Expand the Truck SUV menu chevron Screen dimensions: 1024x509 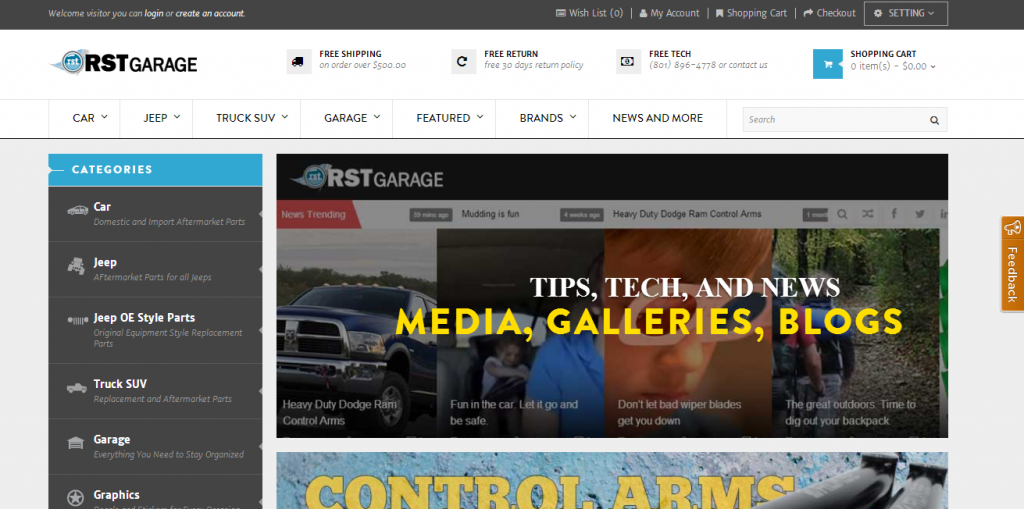coord(285,117)
